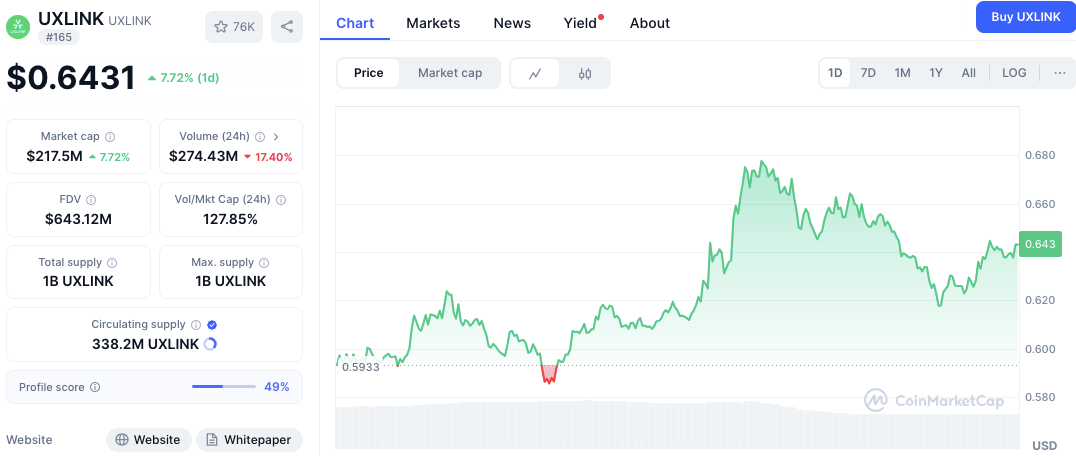Set chart range to 1M
Screen dimensions: 1076x456
(902, 73)
